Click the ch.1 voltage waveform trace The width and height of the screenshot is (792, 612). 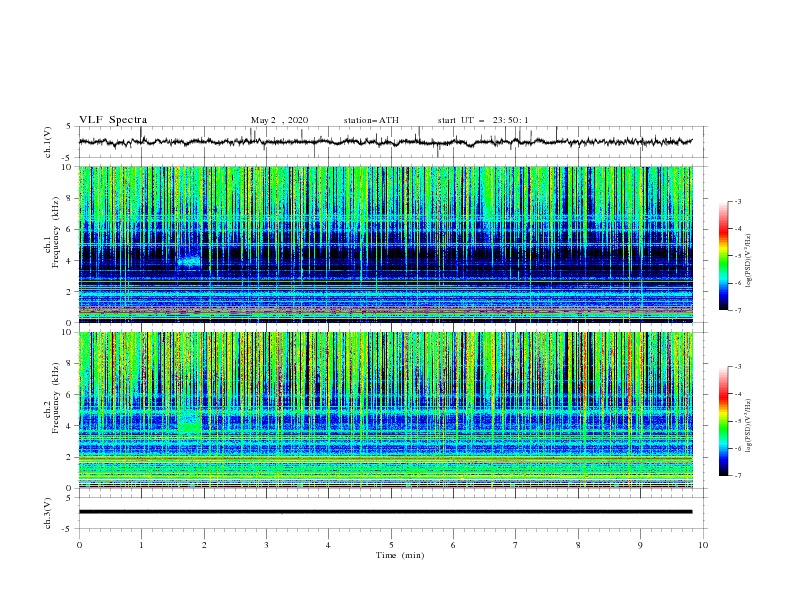click(x=385, y=142)
